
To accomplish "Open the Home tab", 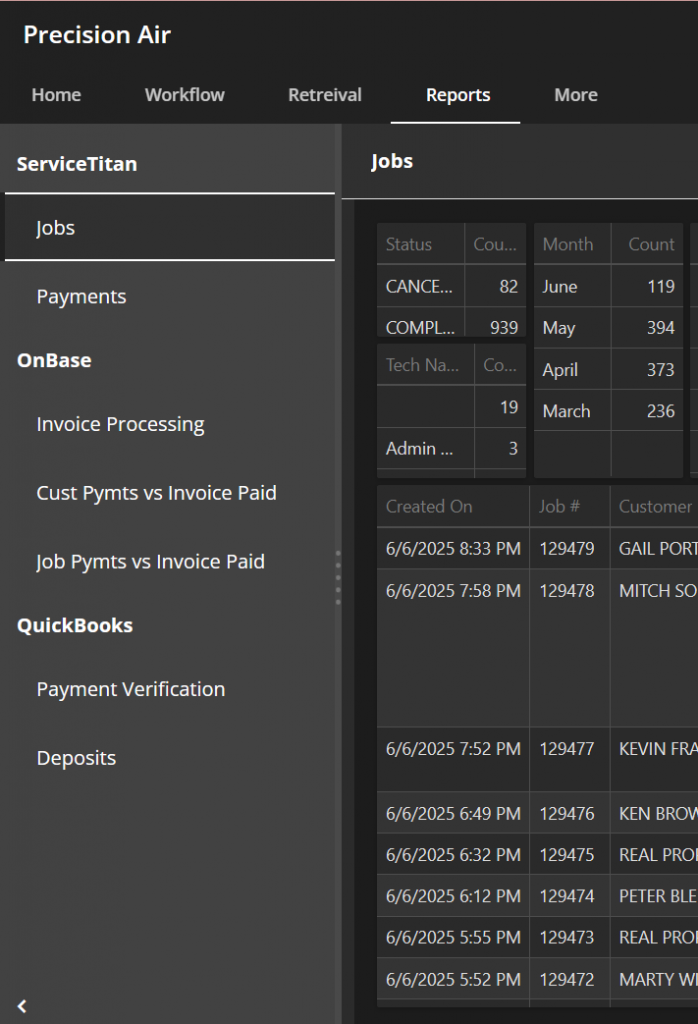I will point(56,95).
